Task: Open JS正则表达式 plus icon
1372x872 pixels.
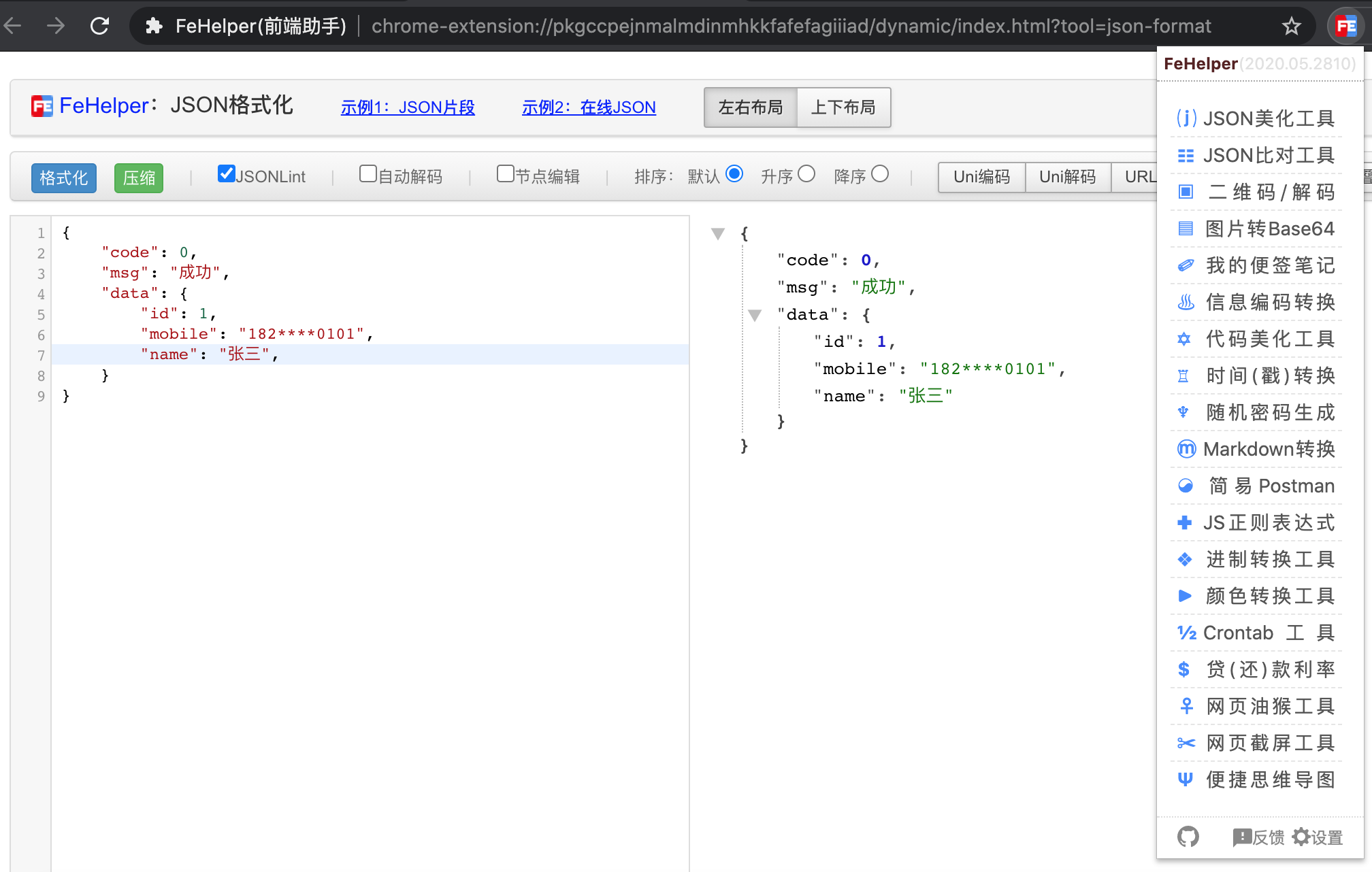Action: [x=1185, y=522]
